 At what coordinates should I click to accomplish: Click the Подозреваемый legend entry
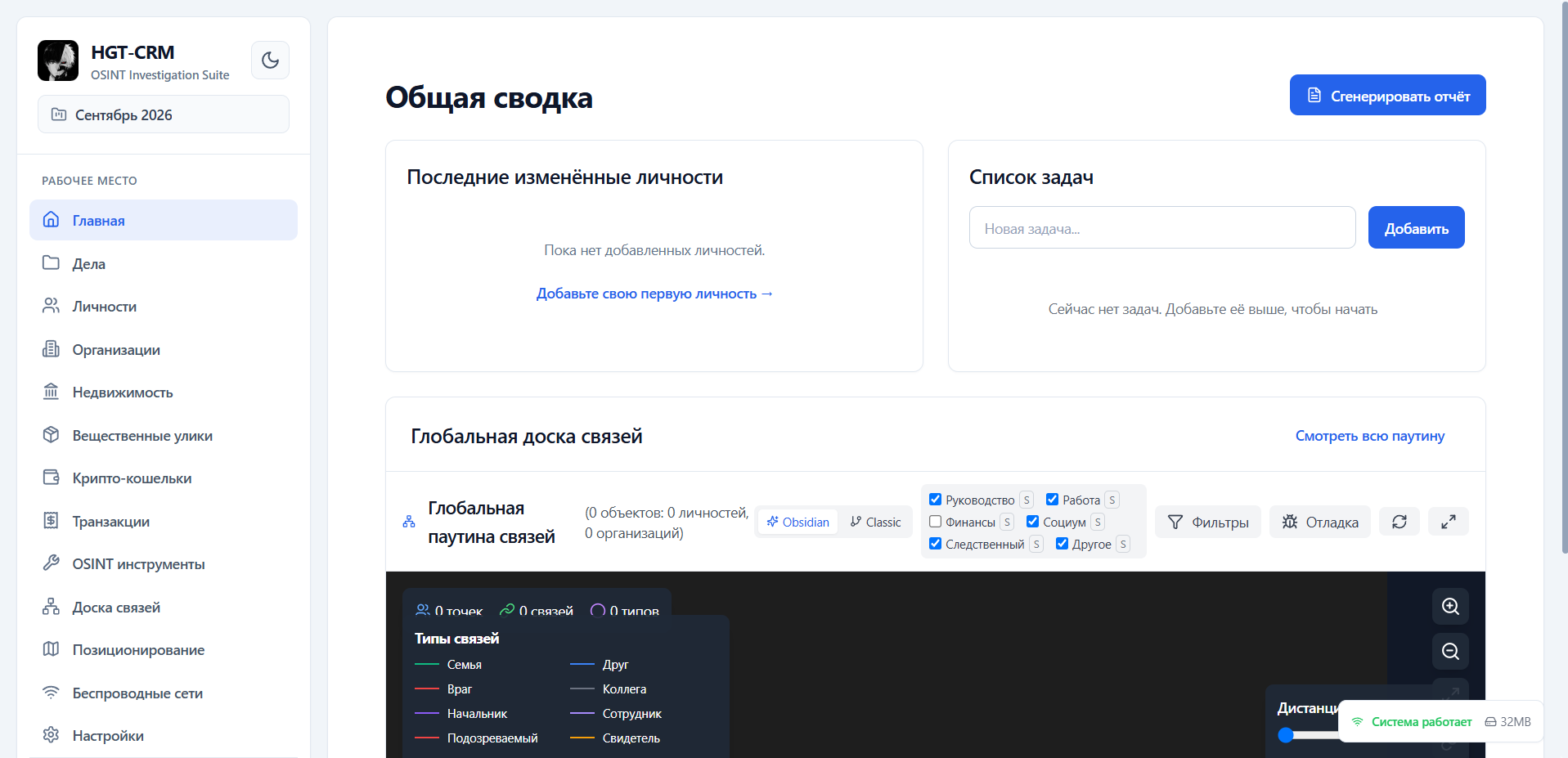pyautogui.click(x=477, y=738)
